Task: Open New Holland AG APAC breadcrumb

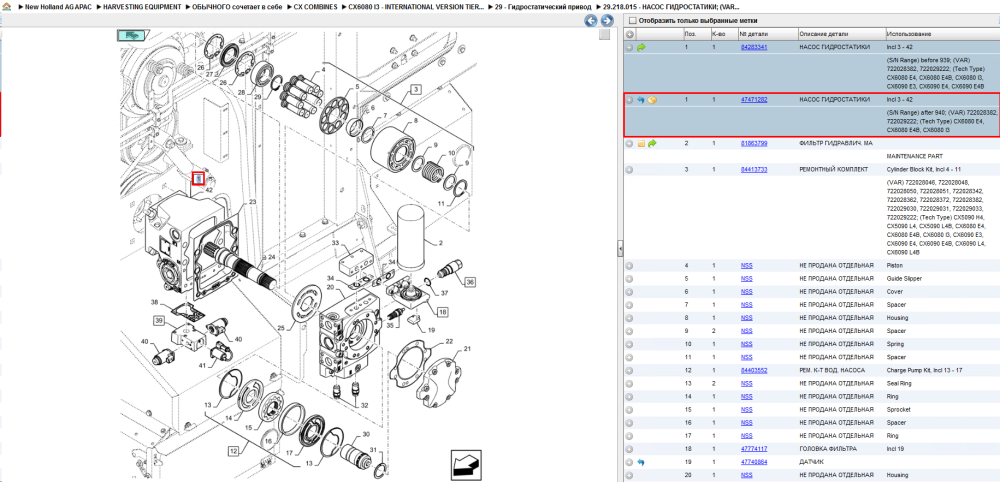Action: (58, 6)
